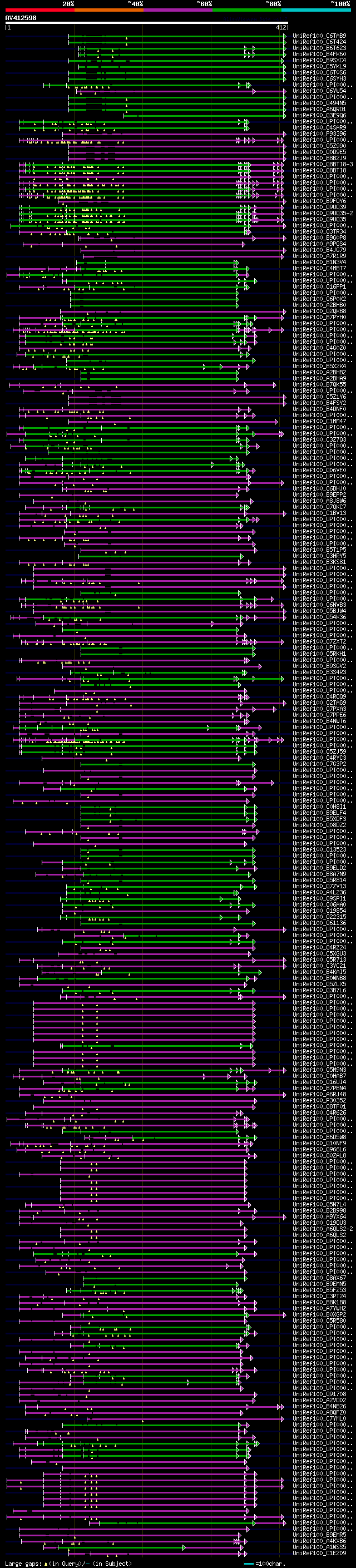Select hit label UniRef100_Q3E9Q6
The width and height of the screenshot is (356, 1568).
click(x=319, y=115)
